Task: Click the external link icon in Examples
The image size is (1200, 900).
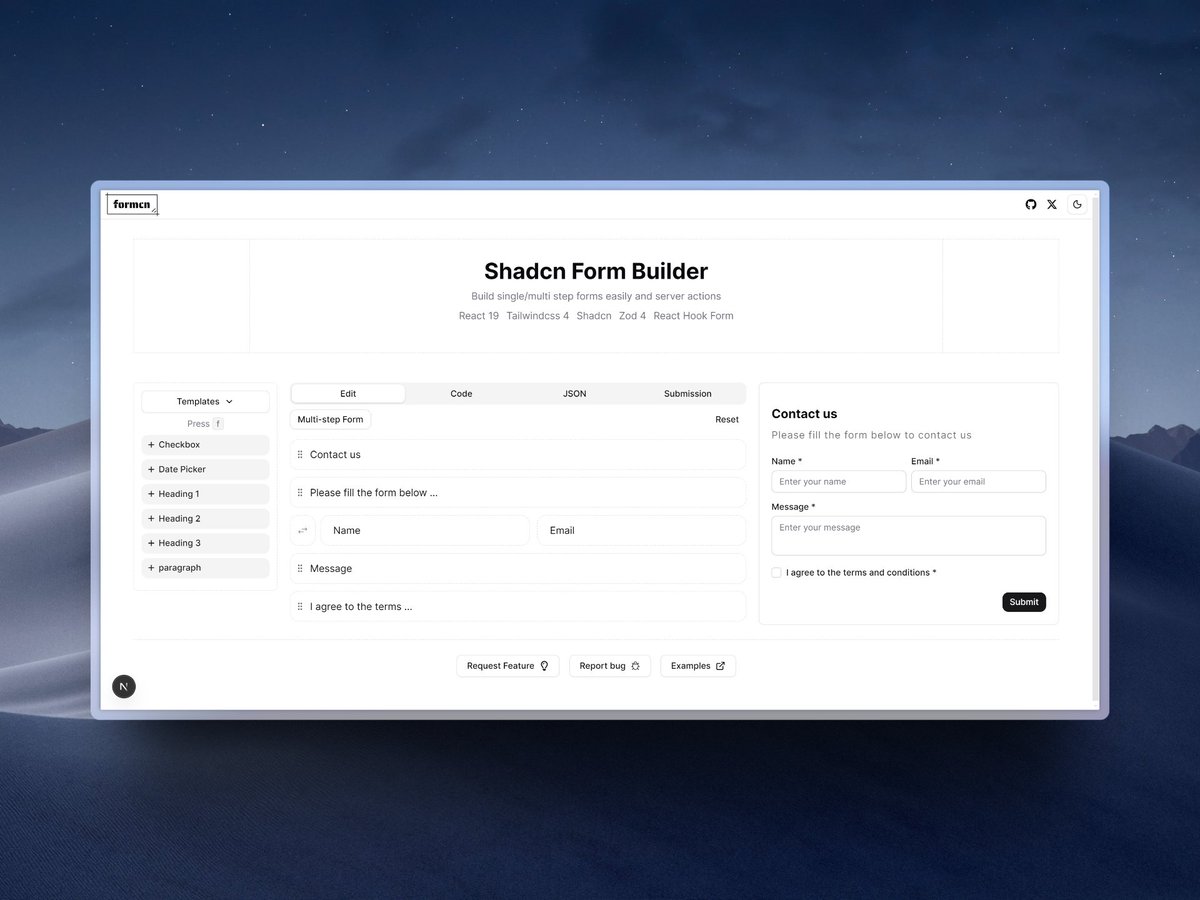Action: [720, 666]
